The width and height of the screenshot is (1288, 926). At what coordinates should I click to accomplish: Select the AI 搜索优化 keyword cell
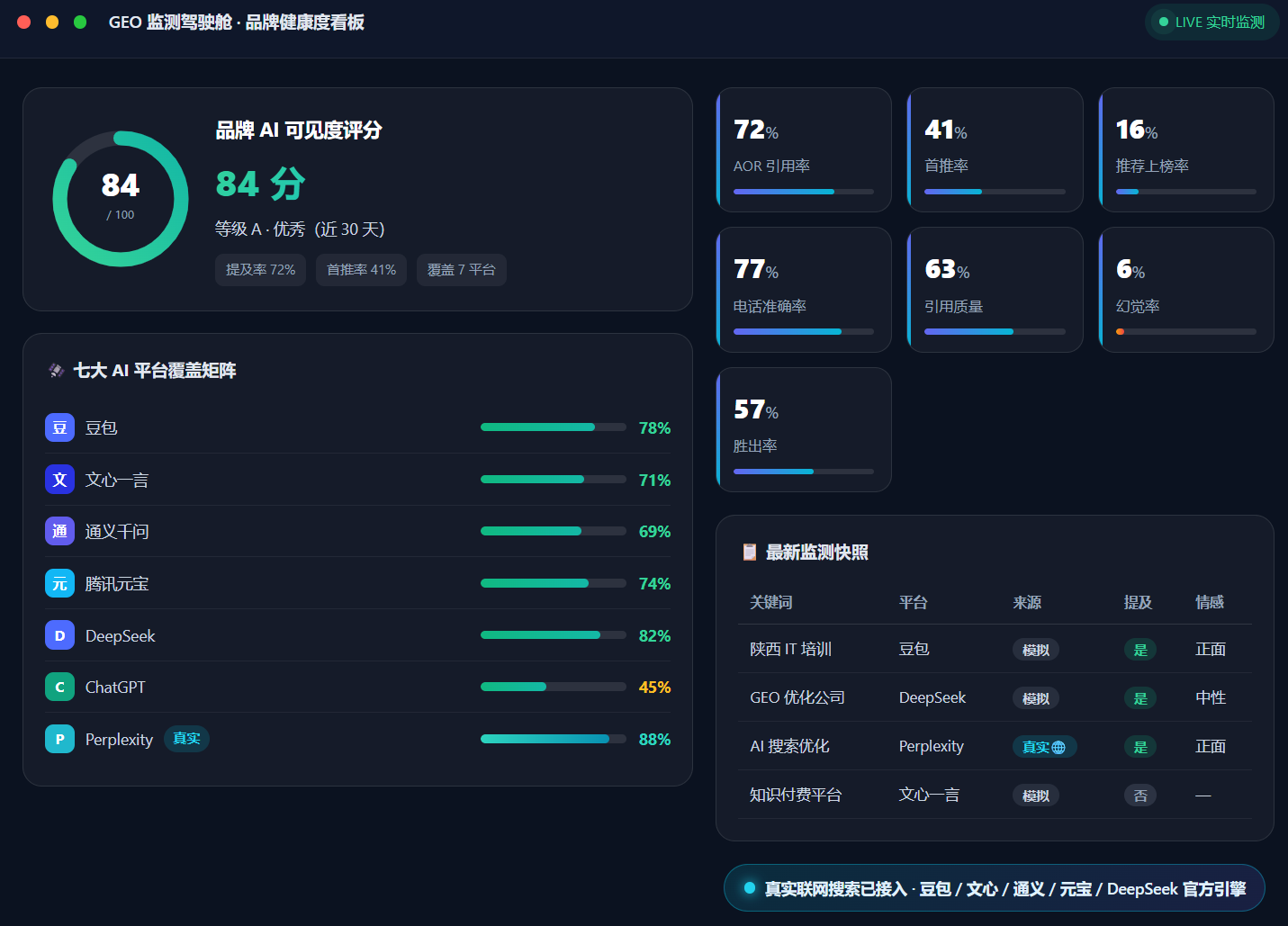pyautogui.click(x=789, y=746)
